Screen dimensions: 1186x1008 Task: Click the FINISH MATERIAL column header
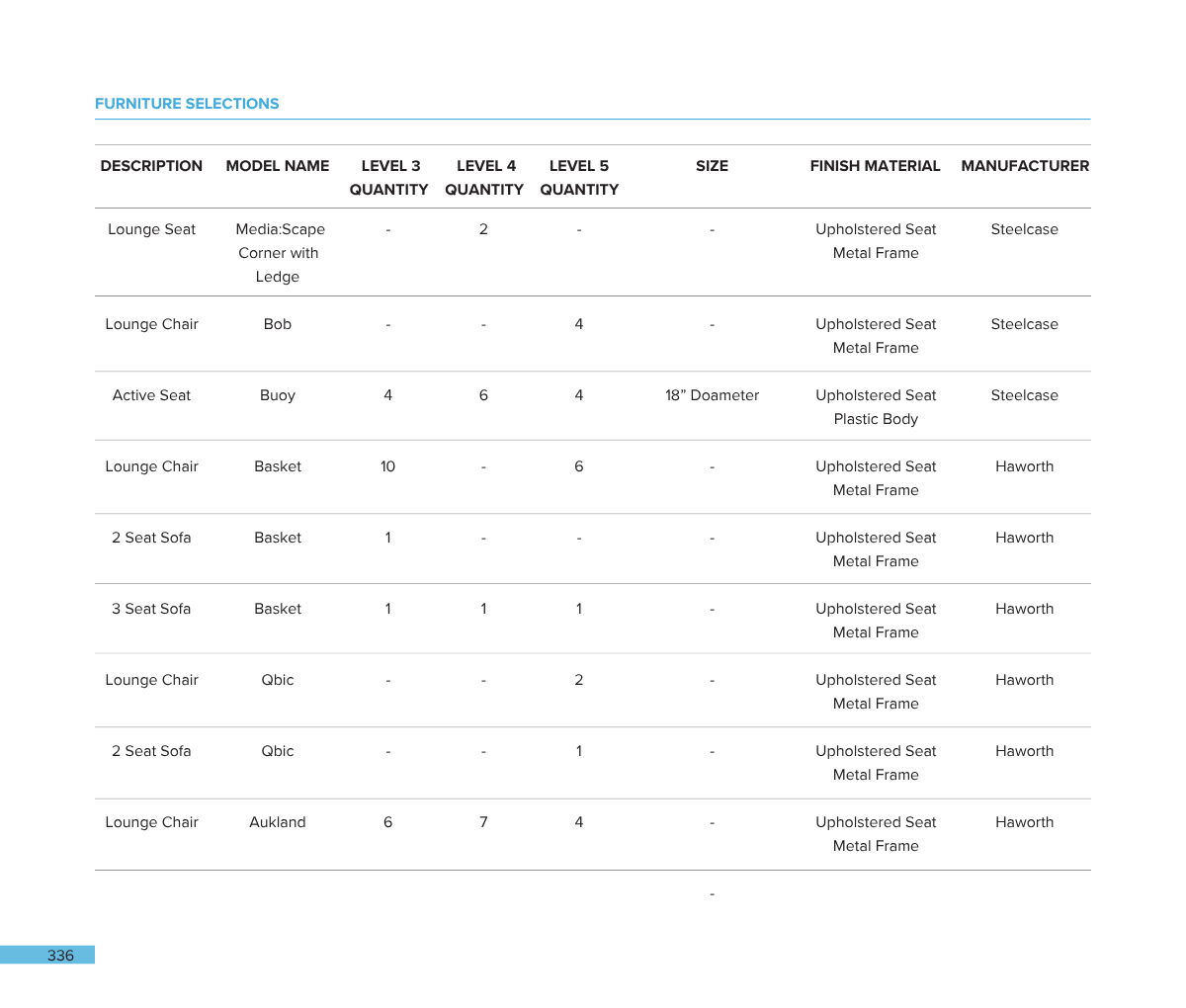pos(875,166)
